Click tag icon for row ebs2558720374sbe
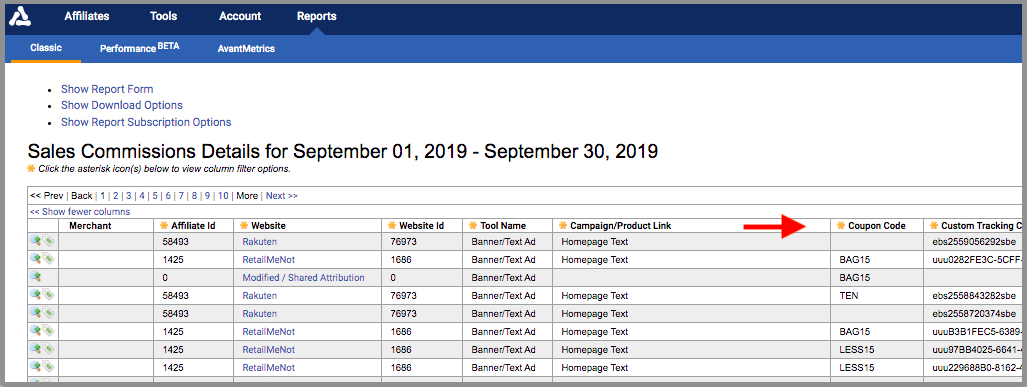 [48, 313]
